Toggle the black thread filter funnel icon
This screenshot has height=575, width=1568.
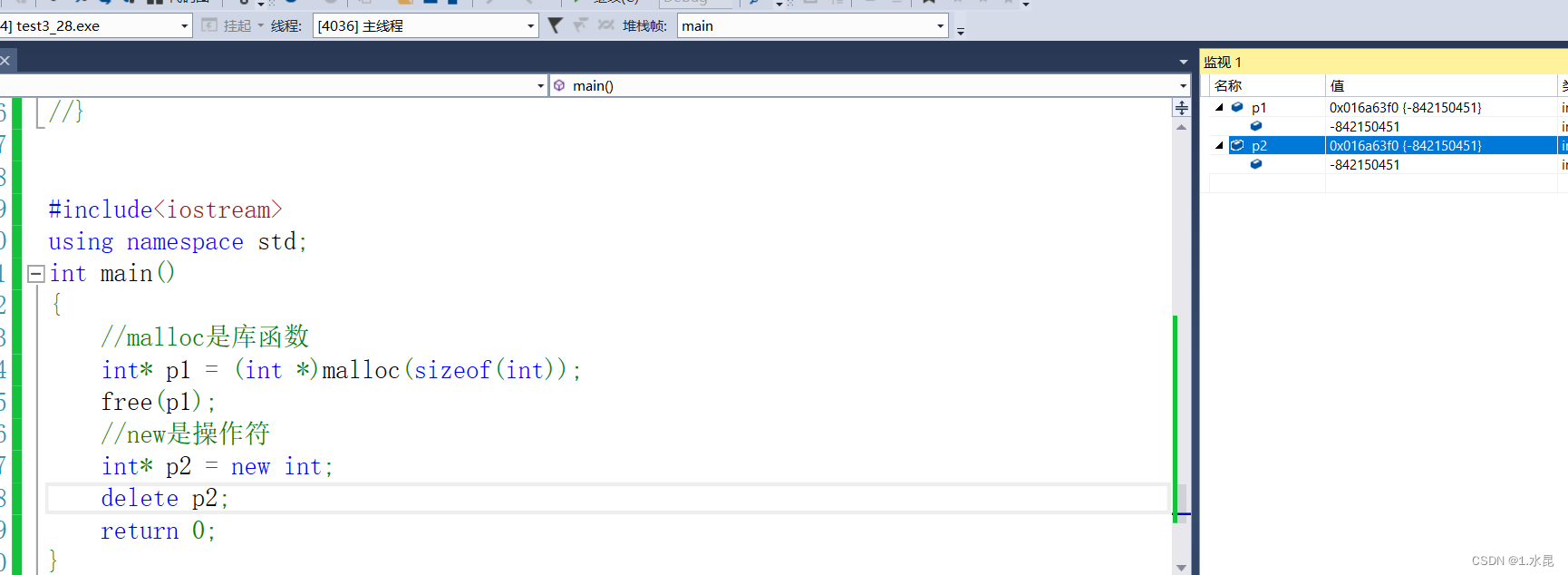tap(555, 25)
